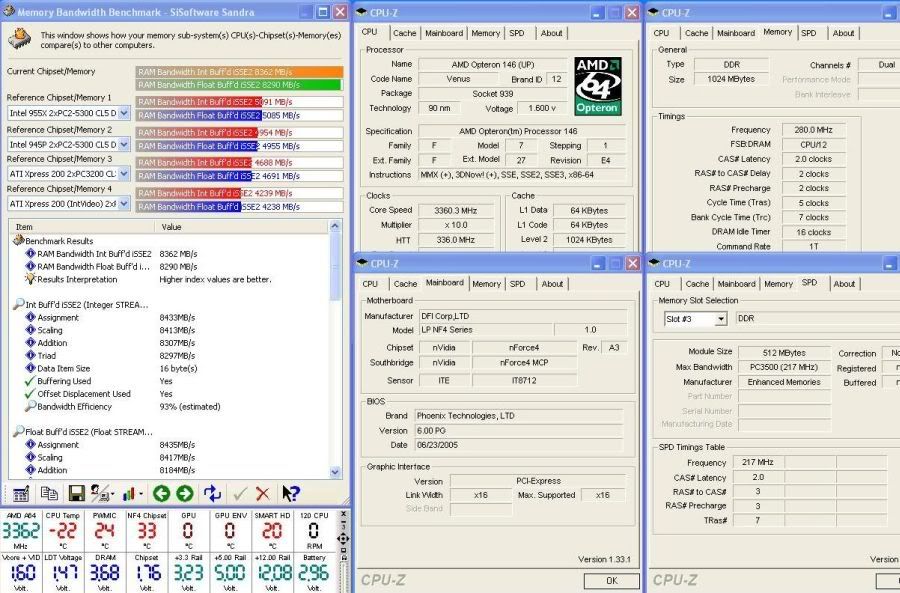Go back with green left arrow
The image size is (900, 593).
(161, 493)
